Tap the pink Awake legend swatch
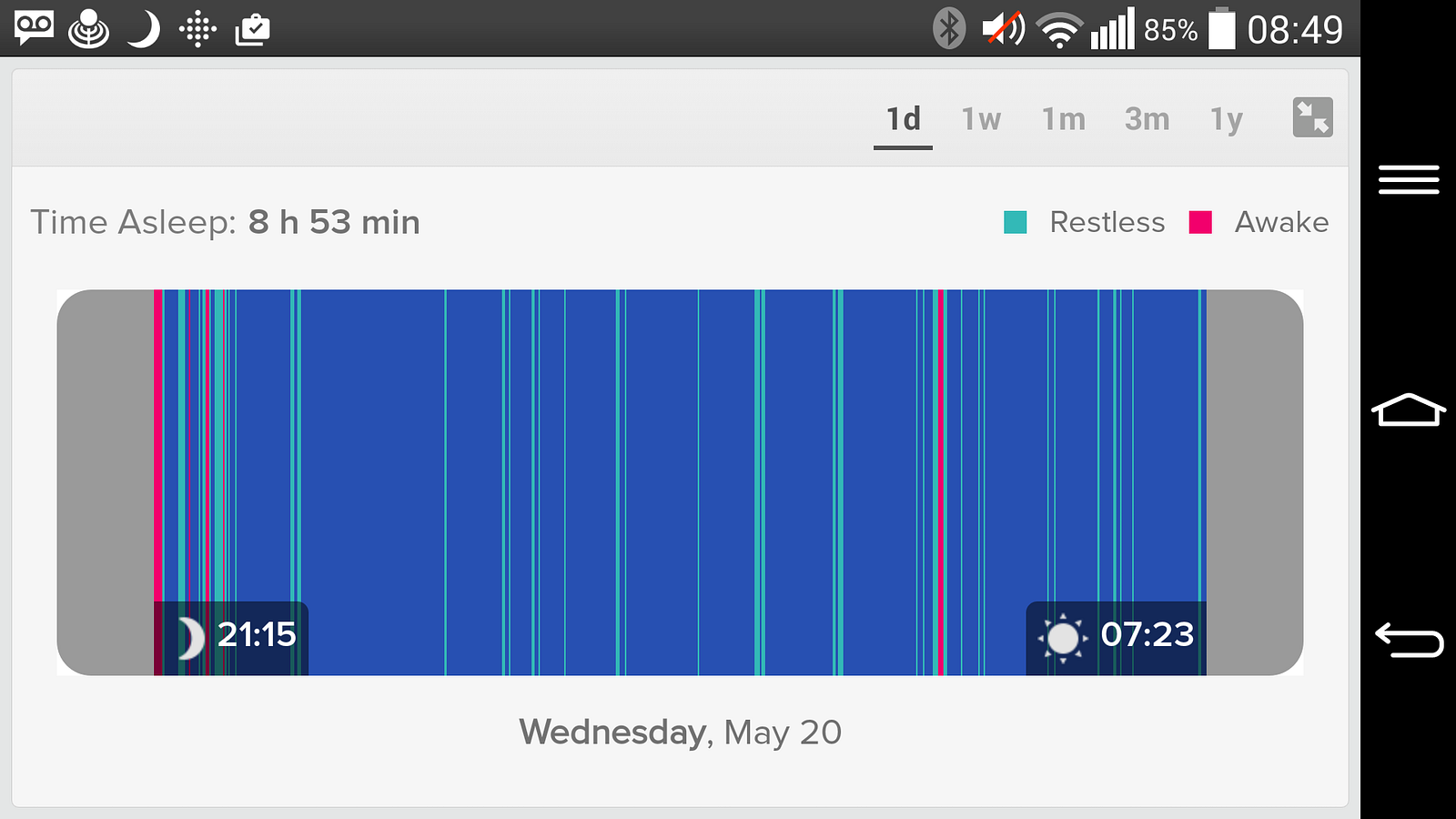 coord(1200,222)
